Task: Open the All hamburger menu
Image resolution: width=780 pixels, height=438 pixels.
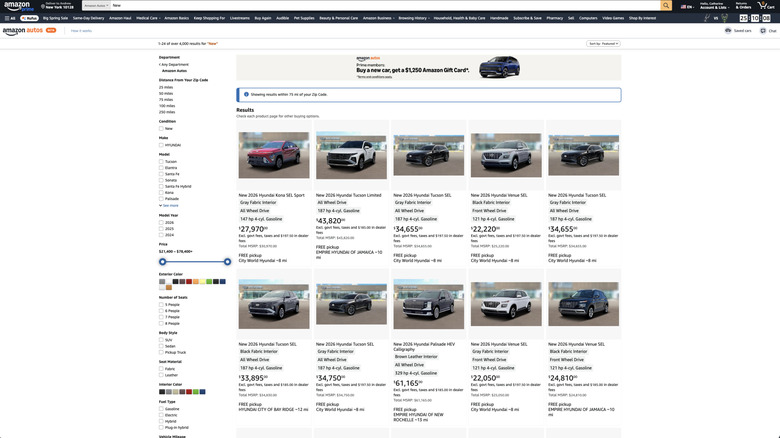Action: 10,18
